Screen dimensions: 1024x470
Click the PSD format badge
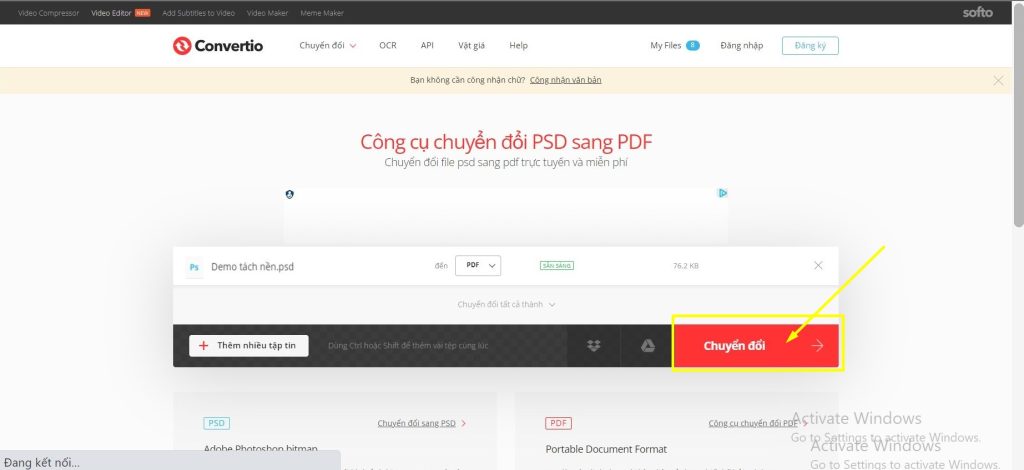coord(216,423)
